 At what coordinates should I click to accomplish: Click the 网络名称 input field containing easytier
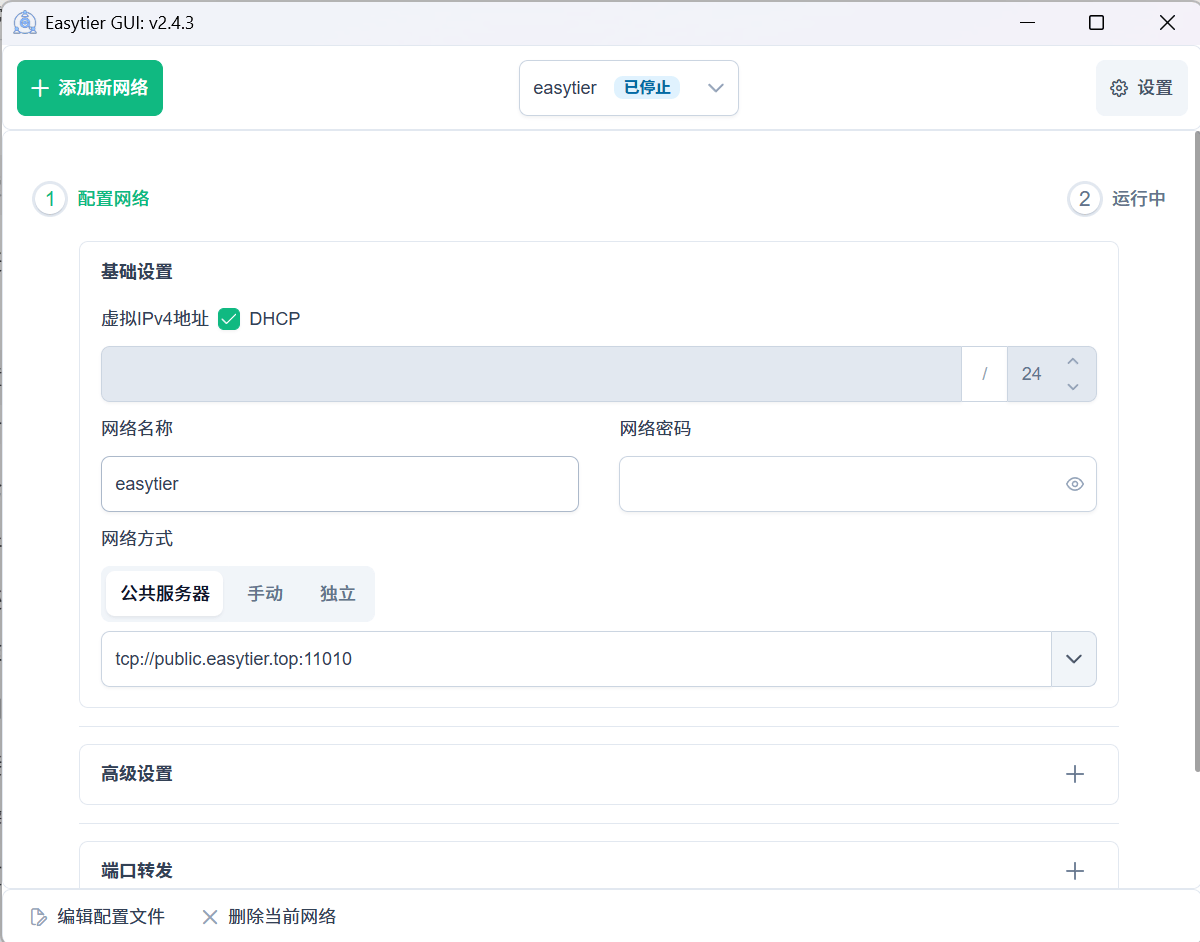340,484
